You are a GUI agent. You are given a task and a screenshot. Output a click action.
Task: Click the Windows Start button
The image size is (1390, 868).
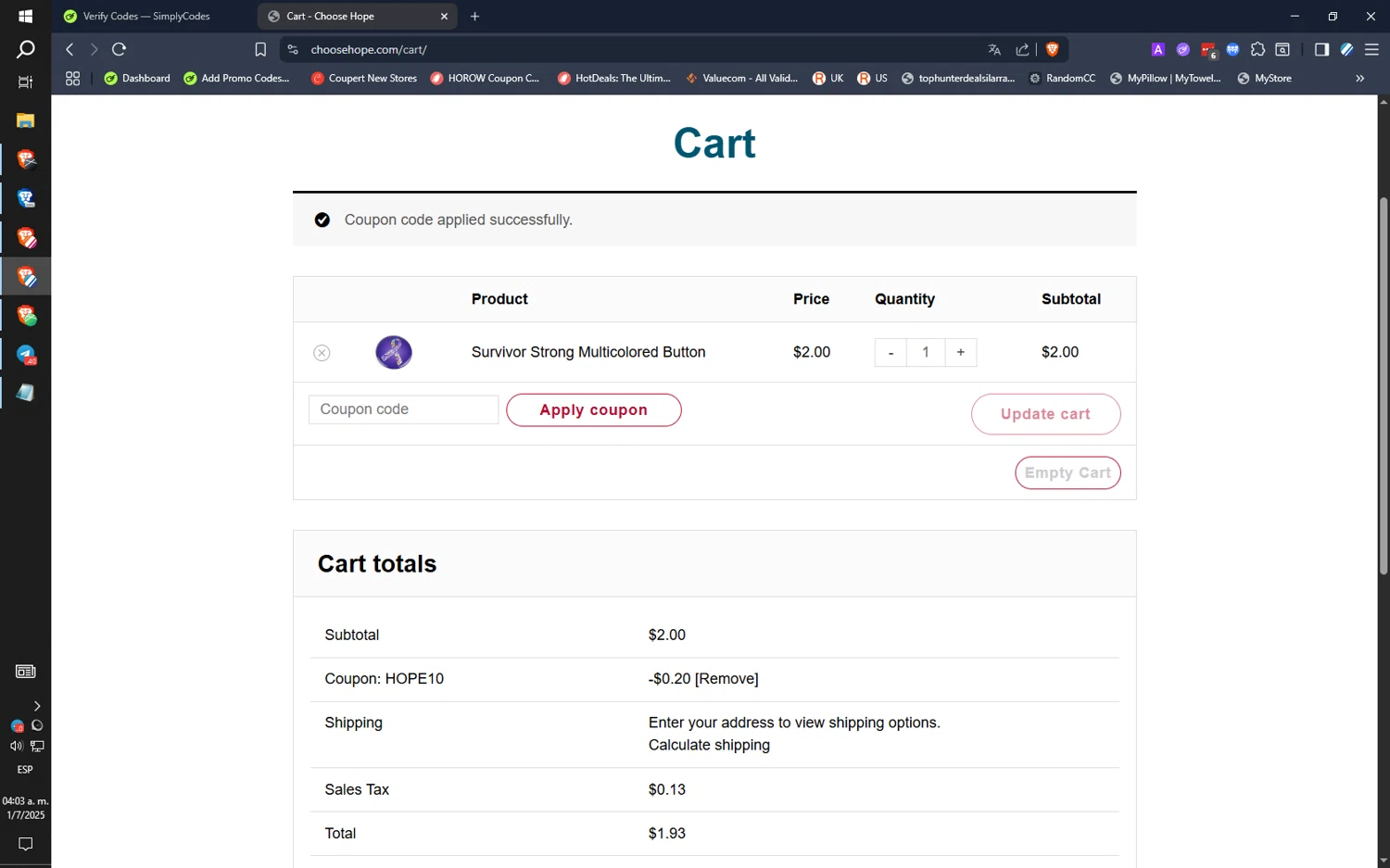tap(25, 16)
